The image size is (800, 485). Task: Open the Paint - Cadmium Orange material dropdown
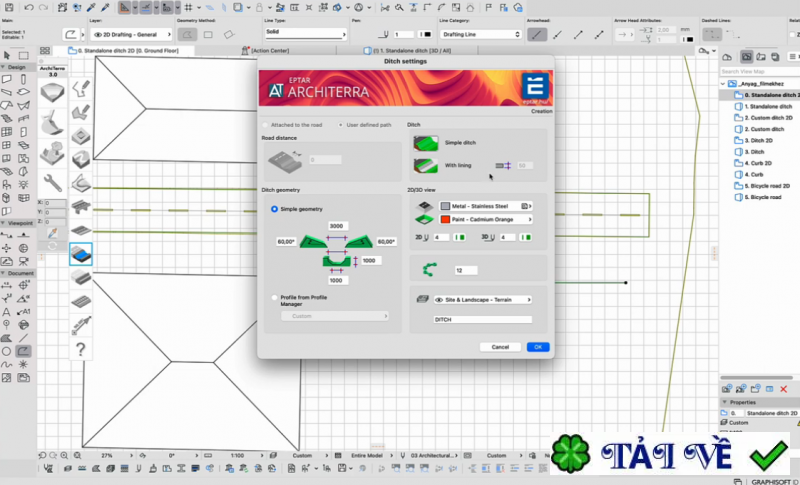pos(485,219)
